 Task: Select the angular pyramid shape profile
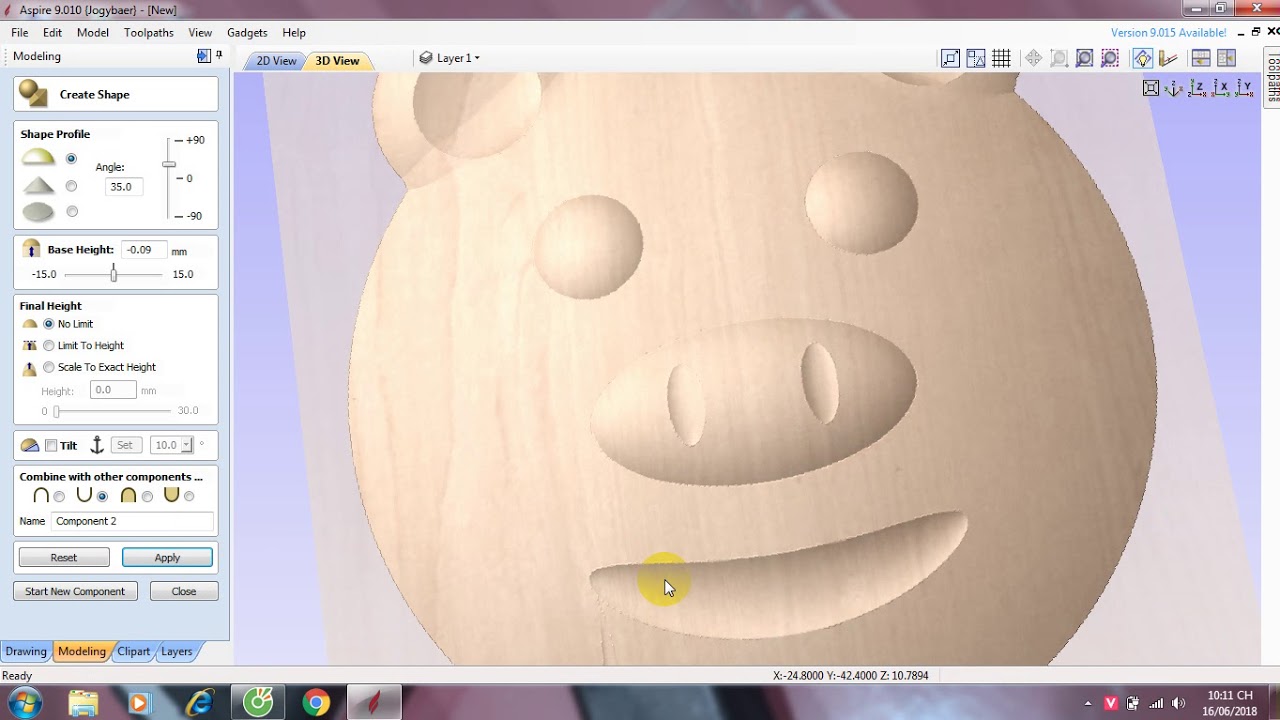(71, 185)
